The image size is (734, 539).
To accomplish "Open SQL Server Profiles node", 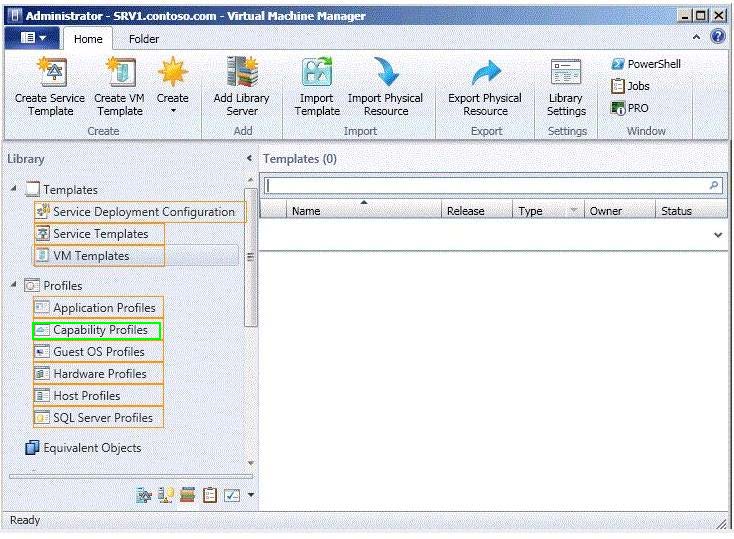I will click(x=98, y=418).
